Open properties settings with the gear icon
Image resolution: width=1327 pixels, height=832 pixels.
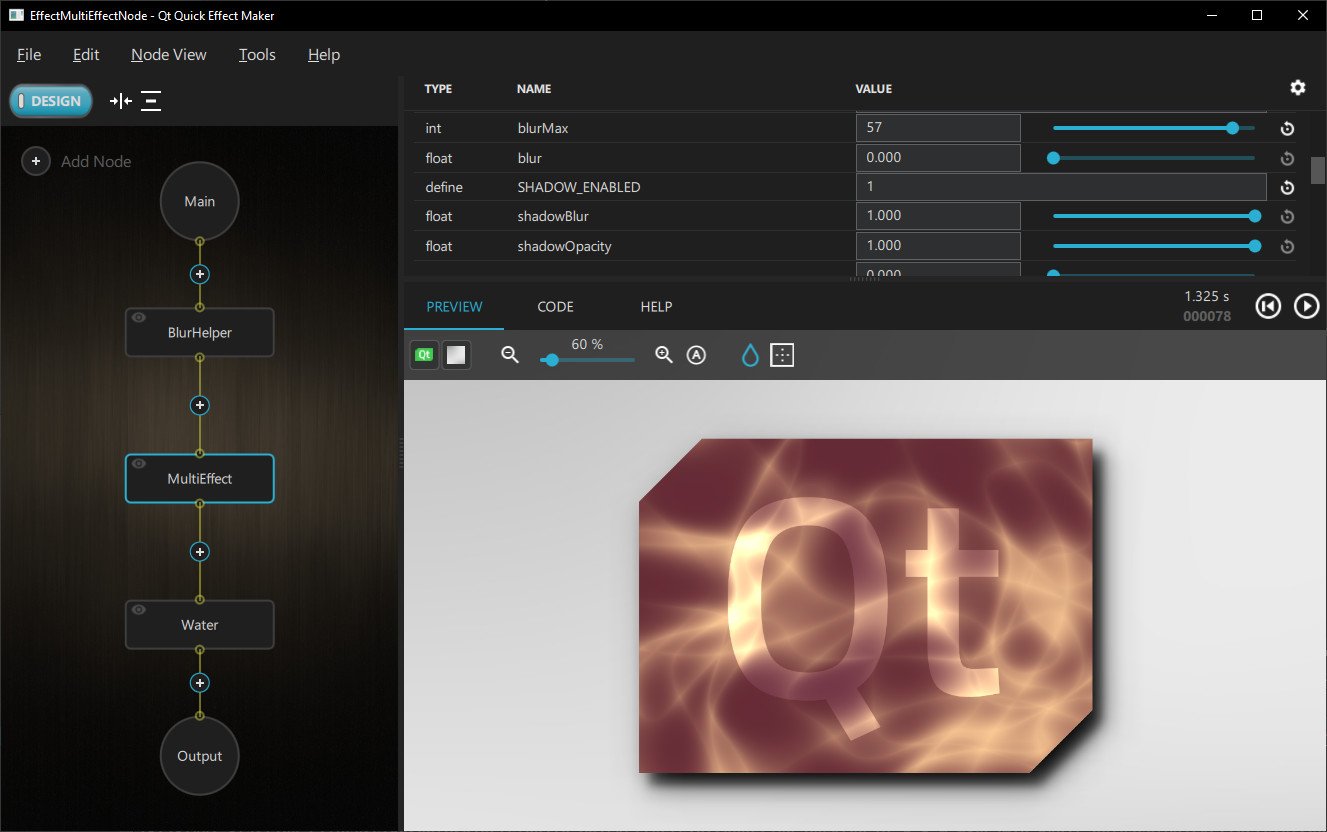click(x=1297, y=88)
